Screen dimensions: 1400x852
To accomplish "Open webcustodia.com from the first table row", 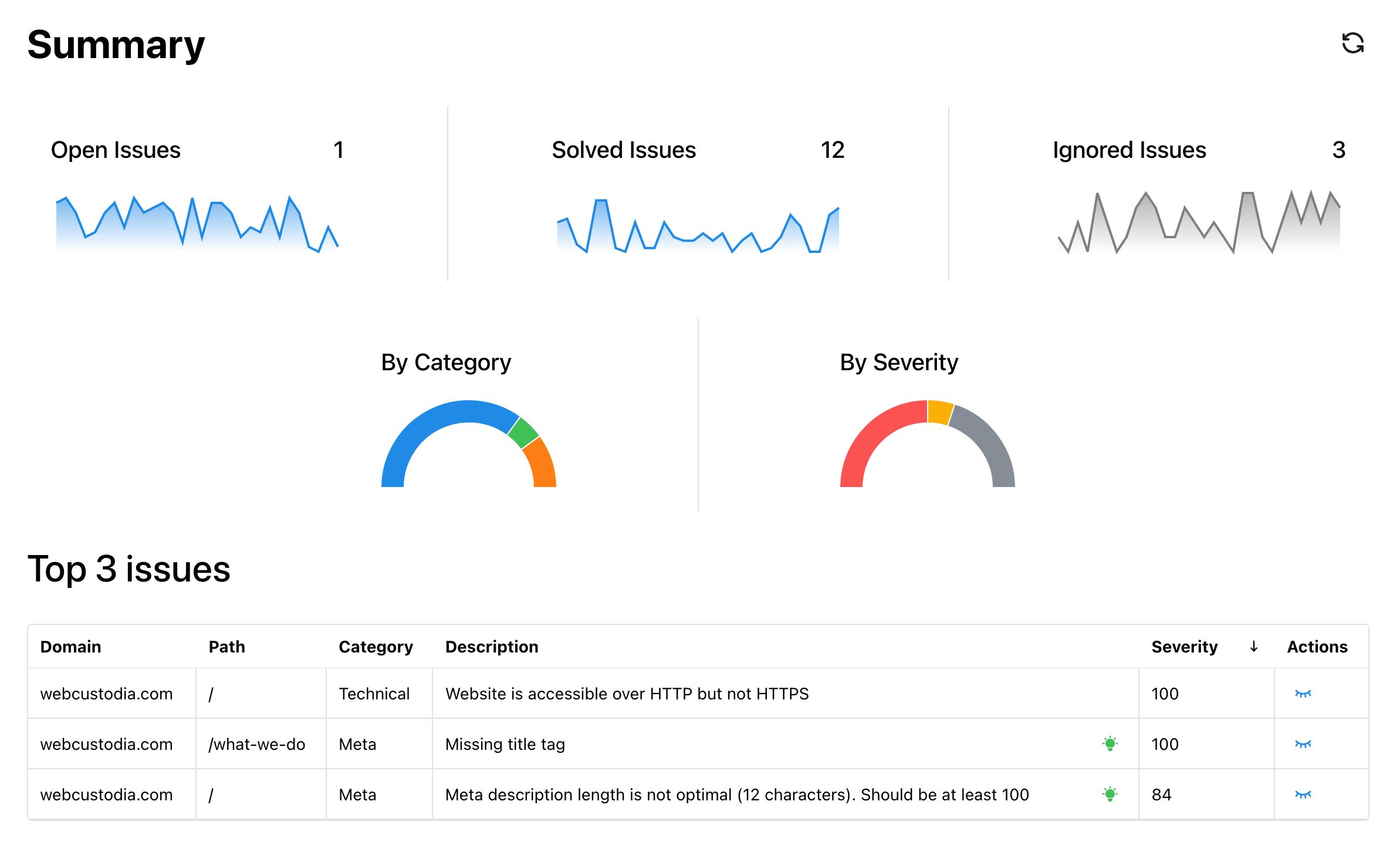I will pyautogui.click(x=106, y=694).
